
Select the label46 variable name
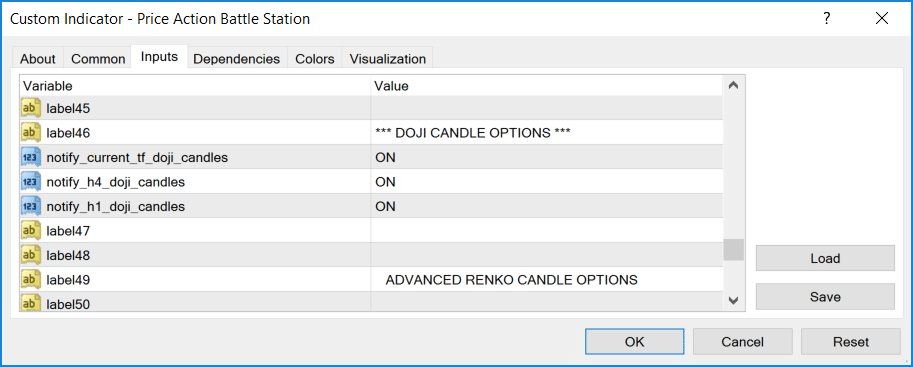coord(68,133)
